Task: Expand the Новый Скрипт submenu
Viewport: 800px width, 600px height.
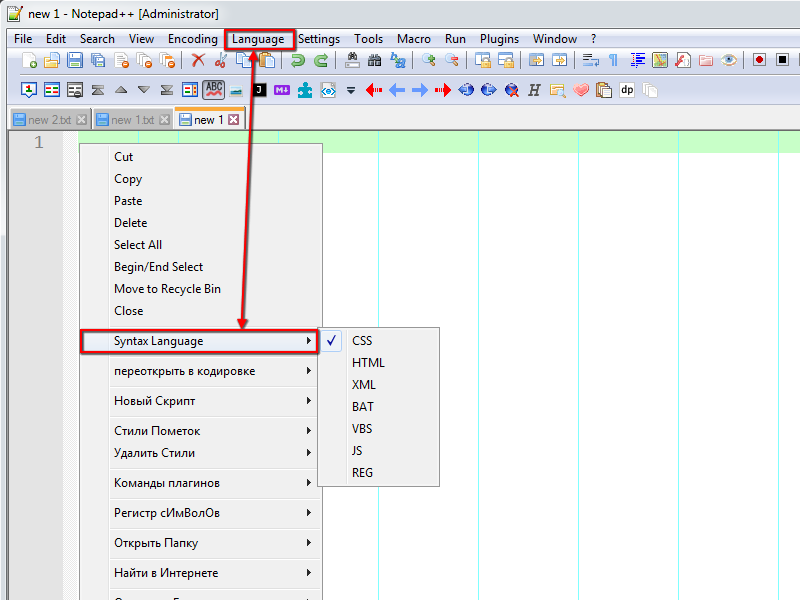Action: [x=199, y=401]
